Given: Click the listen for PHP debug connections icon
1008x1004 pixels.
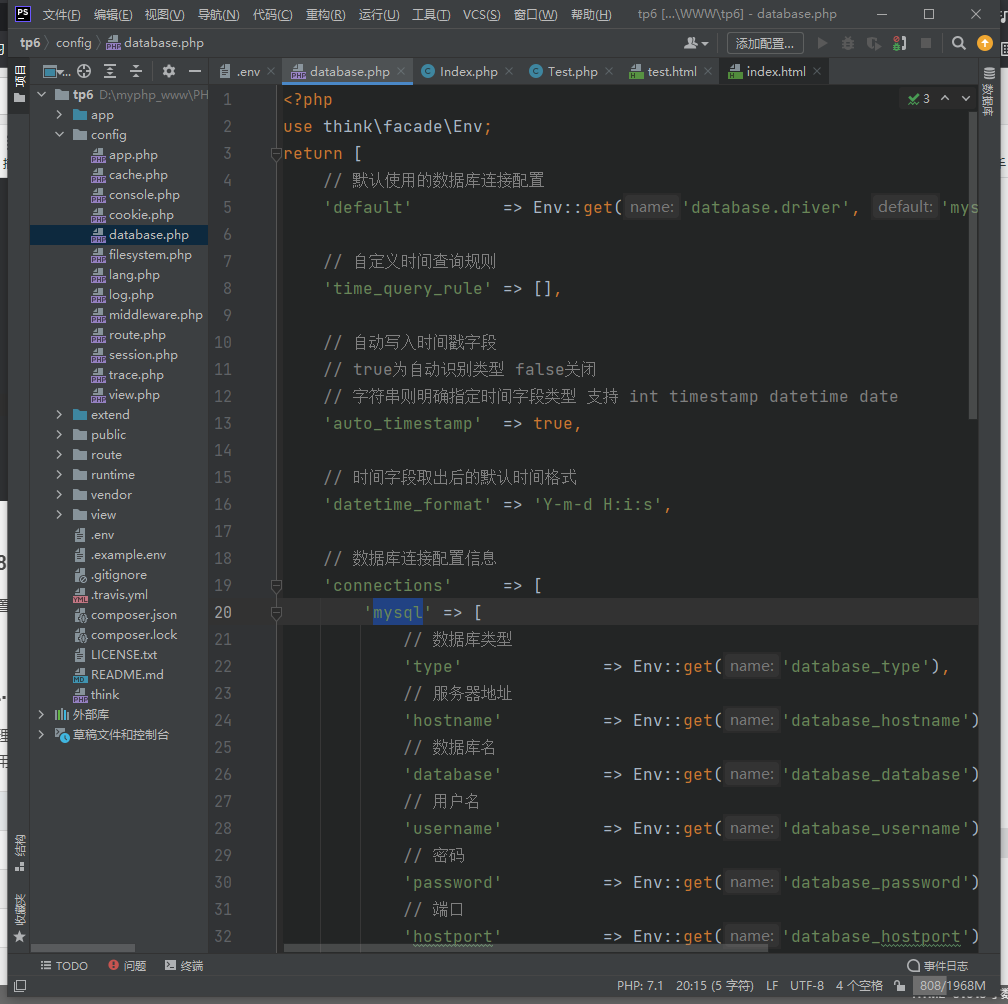Looking at the screenshot, I should (899, 43).
